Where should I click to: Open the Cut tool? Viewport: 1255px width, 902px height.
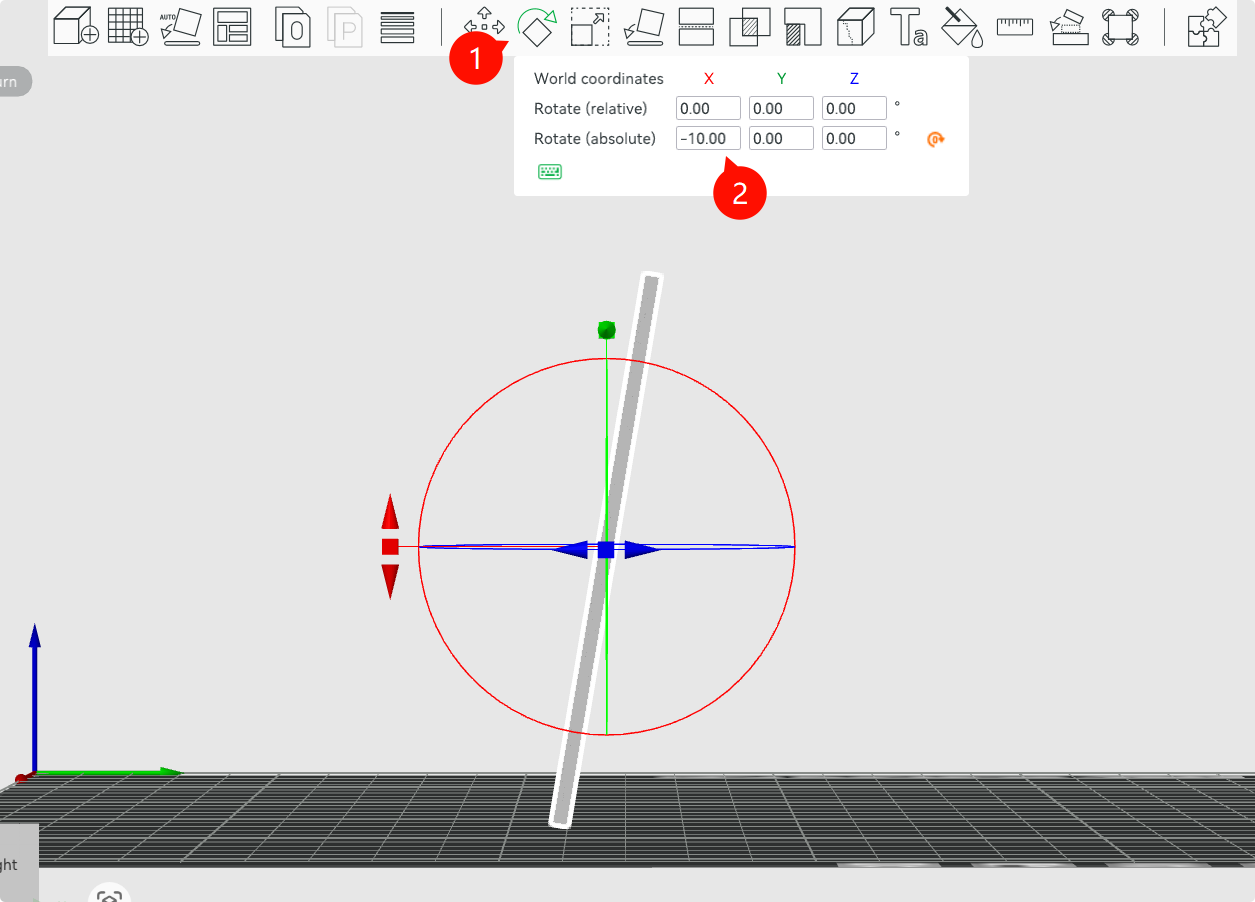[x=696, y=27]
